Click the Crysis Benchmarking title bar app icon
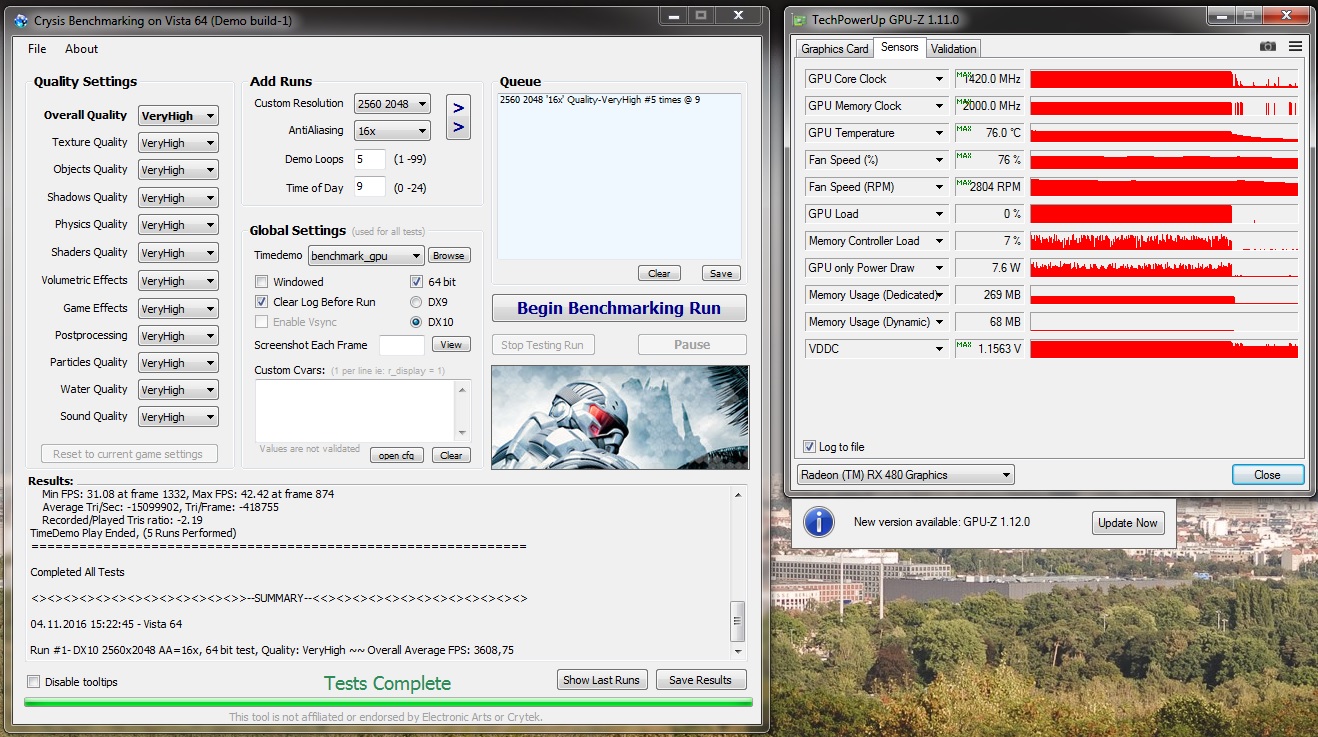The height and width of the screenshot is (737, 1318). [21, 20]
